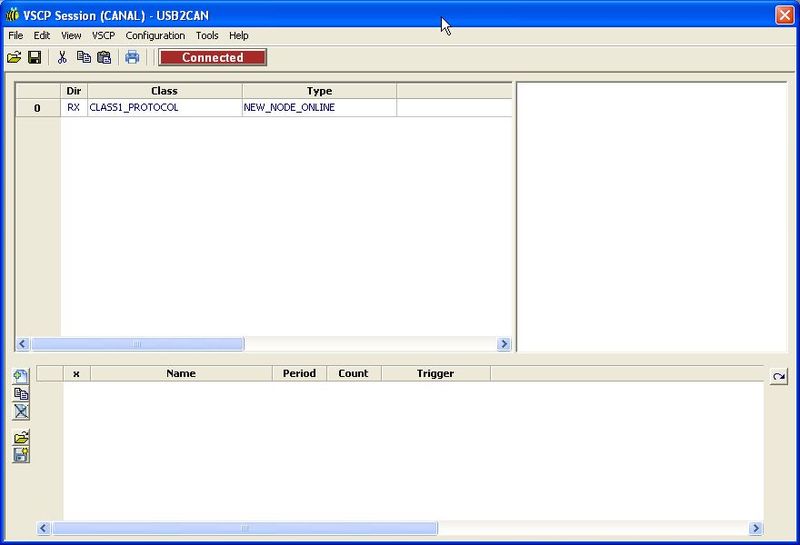Screen dimensions: 800x545
Task: Click the Class column header
Action: click(x=164, y=91)
